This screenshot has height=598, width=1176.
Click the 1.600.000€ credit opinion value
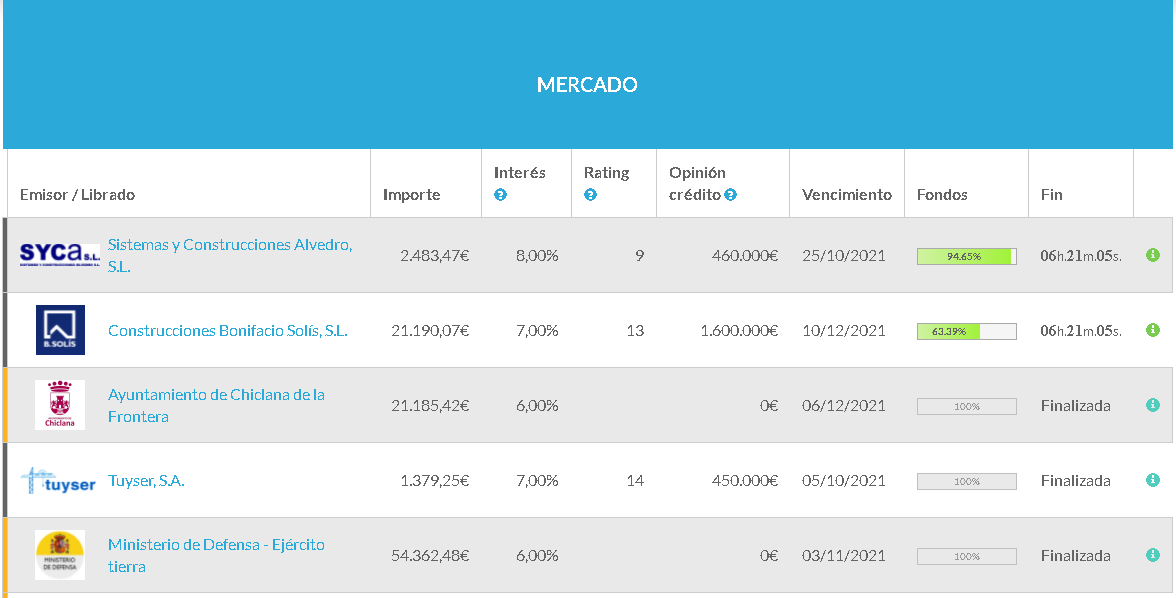[x=740, y=331]
